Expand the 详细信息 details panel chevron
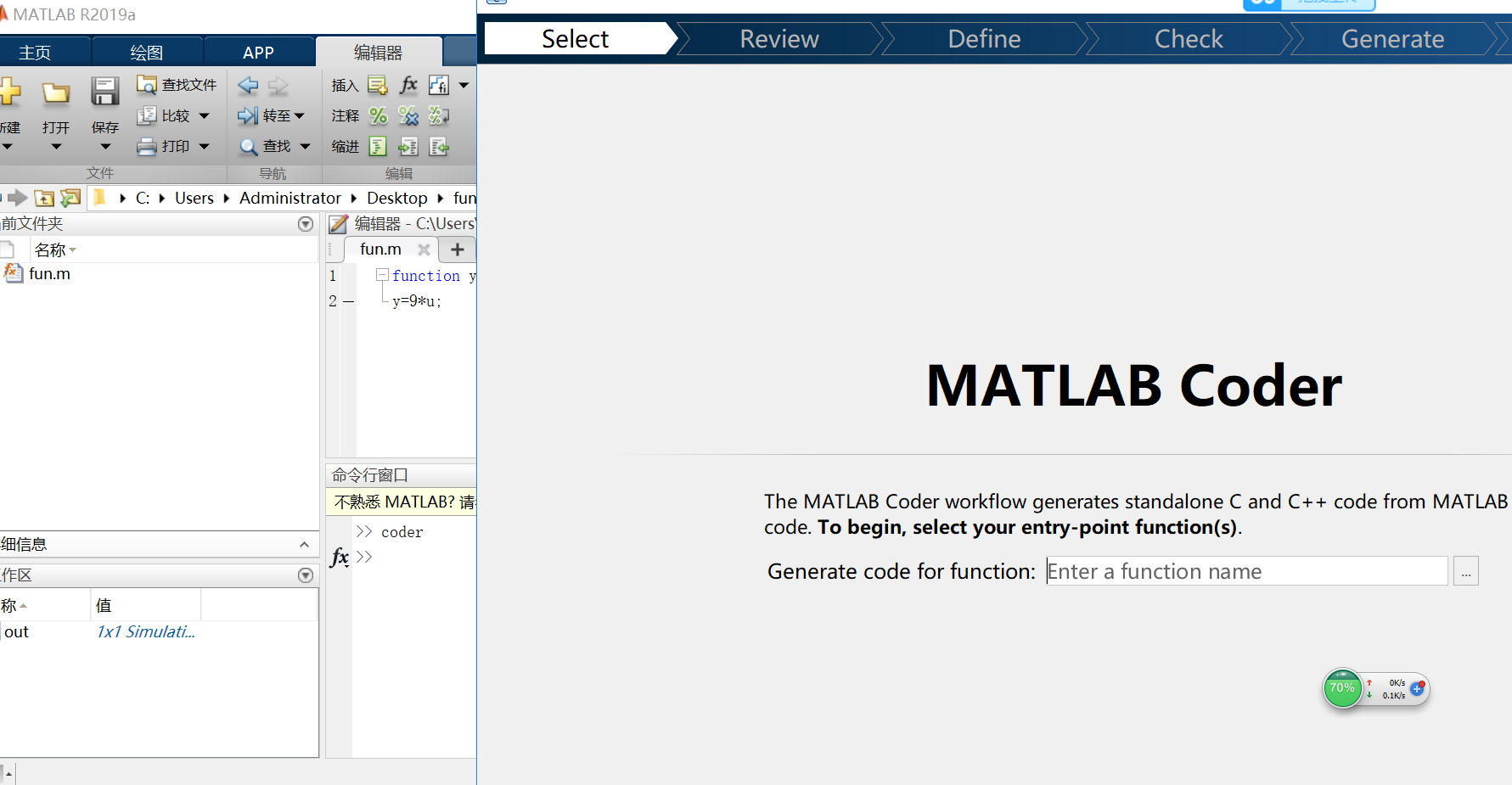This screenshot has width=1512, height=785. click(x=304, y=545)
